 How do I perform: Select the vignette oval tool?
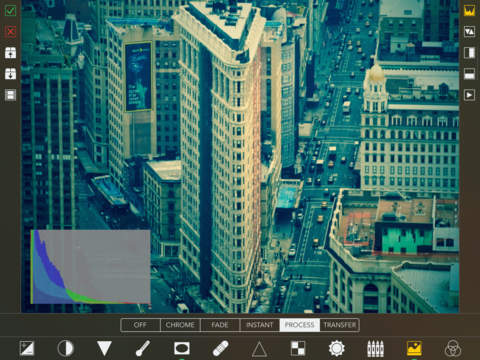182,349
